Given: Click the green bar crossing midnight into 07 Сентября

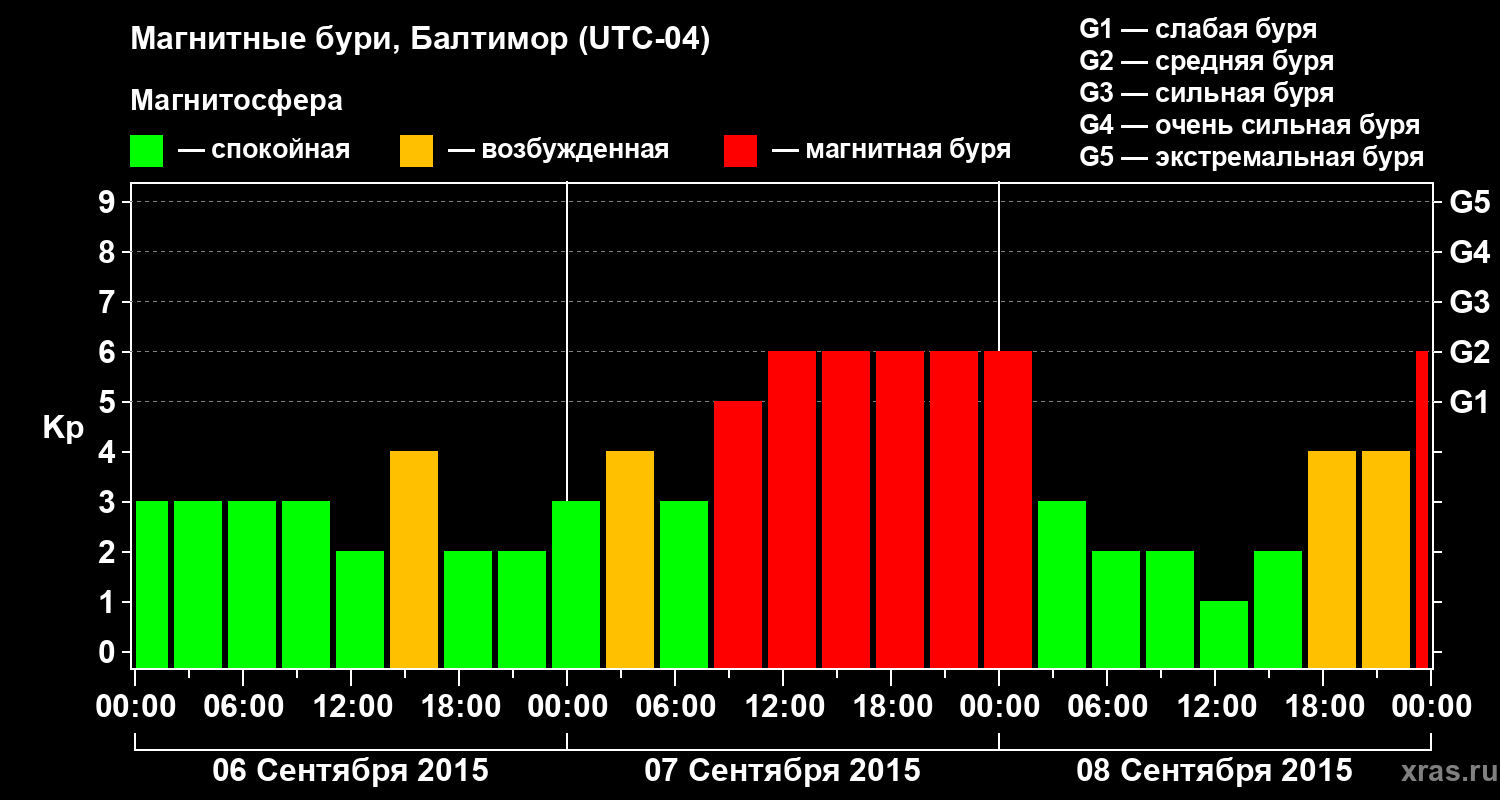Looking at the screenshot, I should (576, 585).
